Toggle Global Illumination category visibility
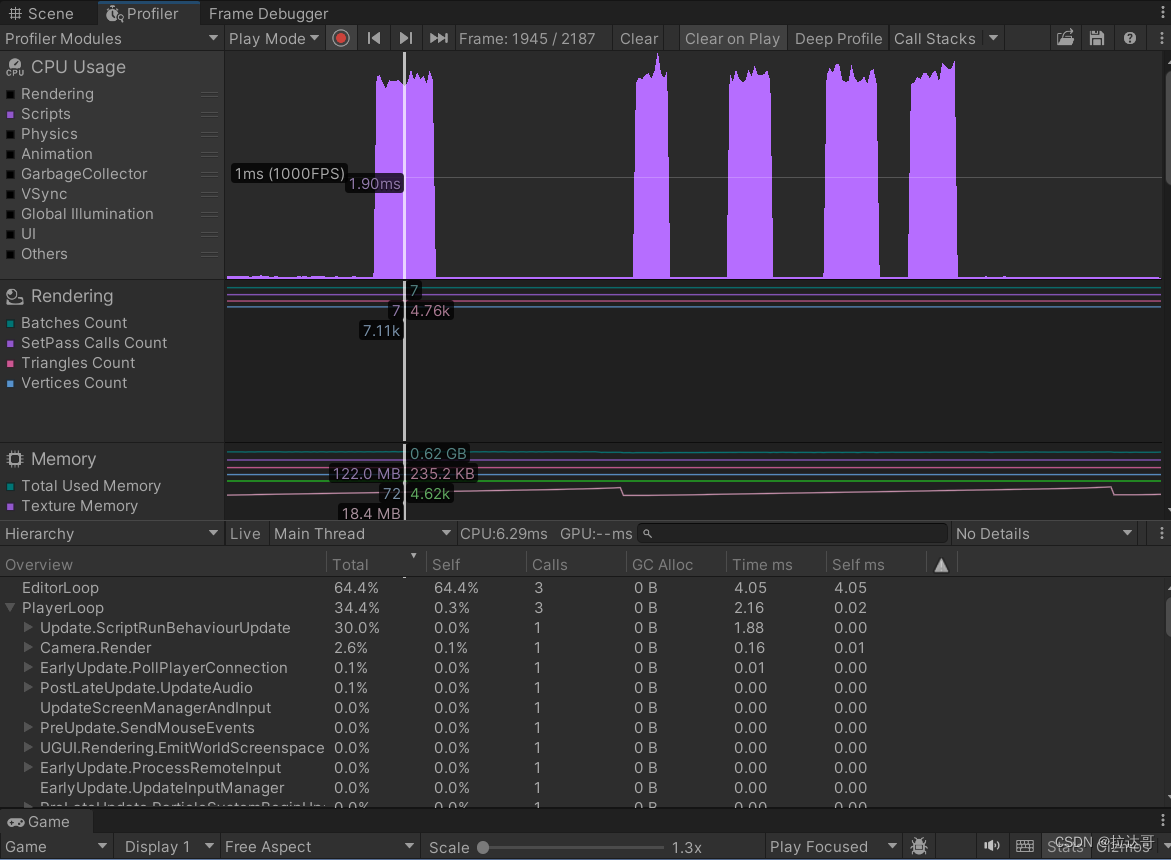 (10, 214)
